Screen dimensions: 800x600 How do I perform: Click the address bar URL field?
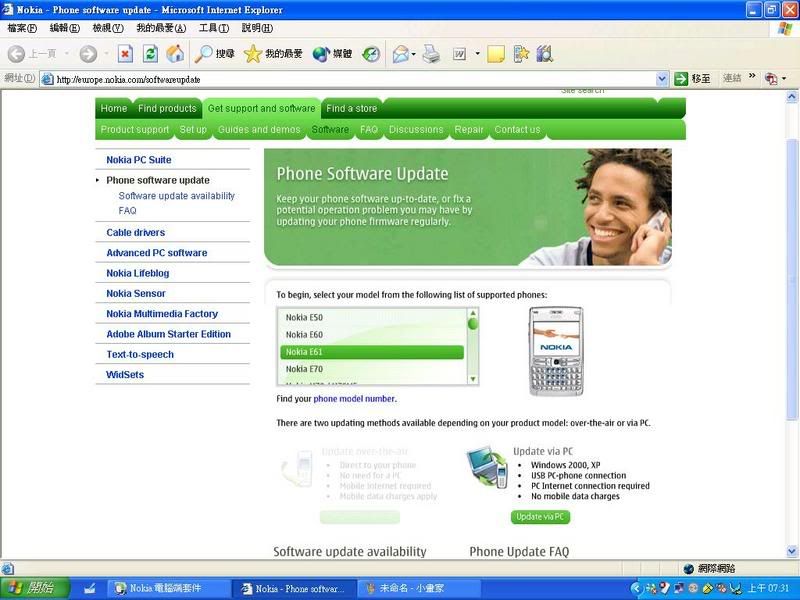tap(354, 79)
